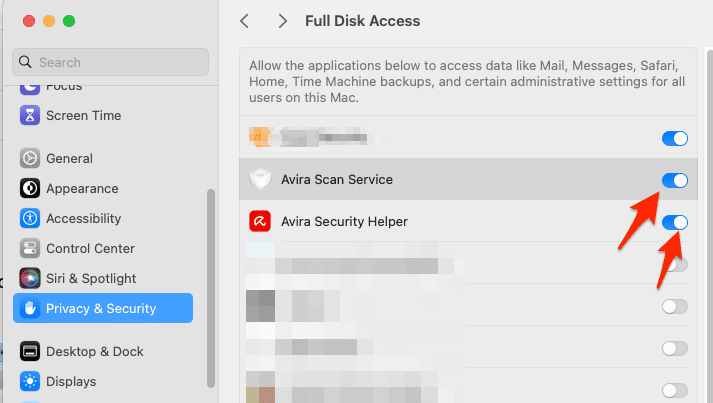713x403 pixels.
Task: Go back using the left chevron
Action: tap(245, 21)
